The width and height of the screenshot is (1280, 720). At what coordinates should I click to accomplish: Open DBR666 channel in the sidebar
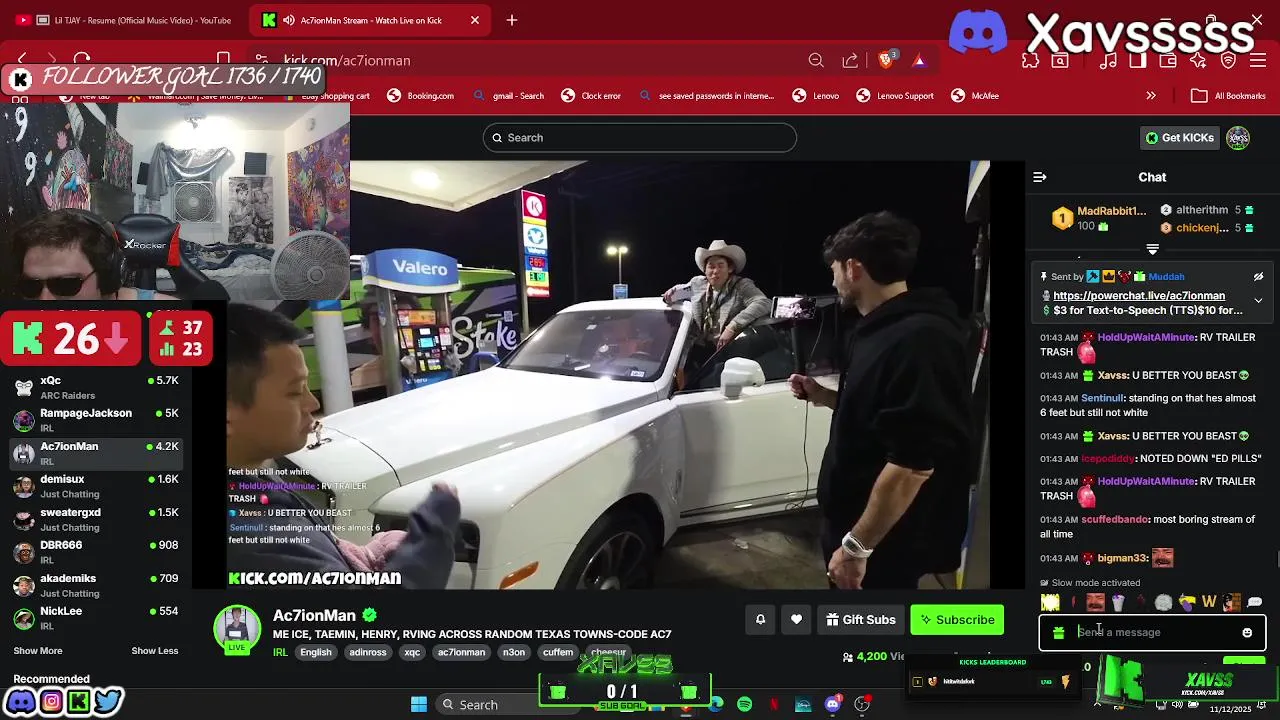[x=96, y=552]
